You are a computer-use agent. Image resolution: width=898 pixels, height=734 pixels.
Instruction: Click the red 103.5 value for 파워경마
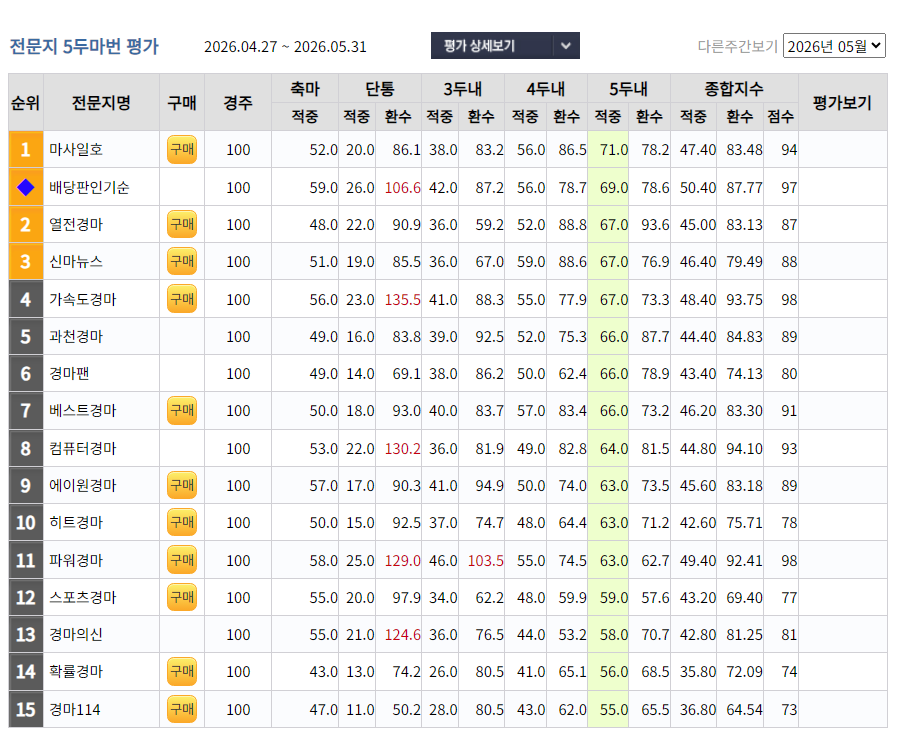point(486,561)
